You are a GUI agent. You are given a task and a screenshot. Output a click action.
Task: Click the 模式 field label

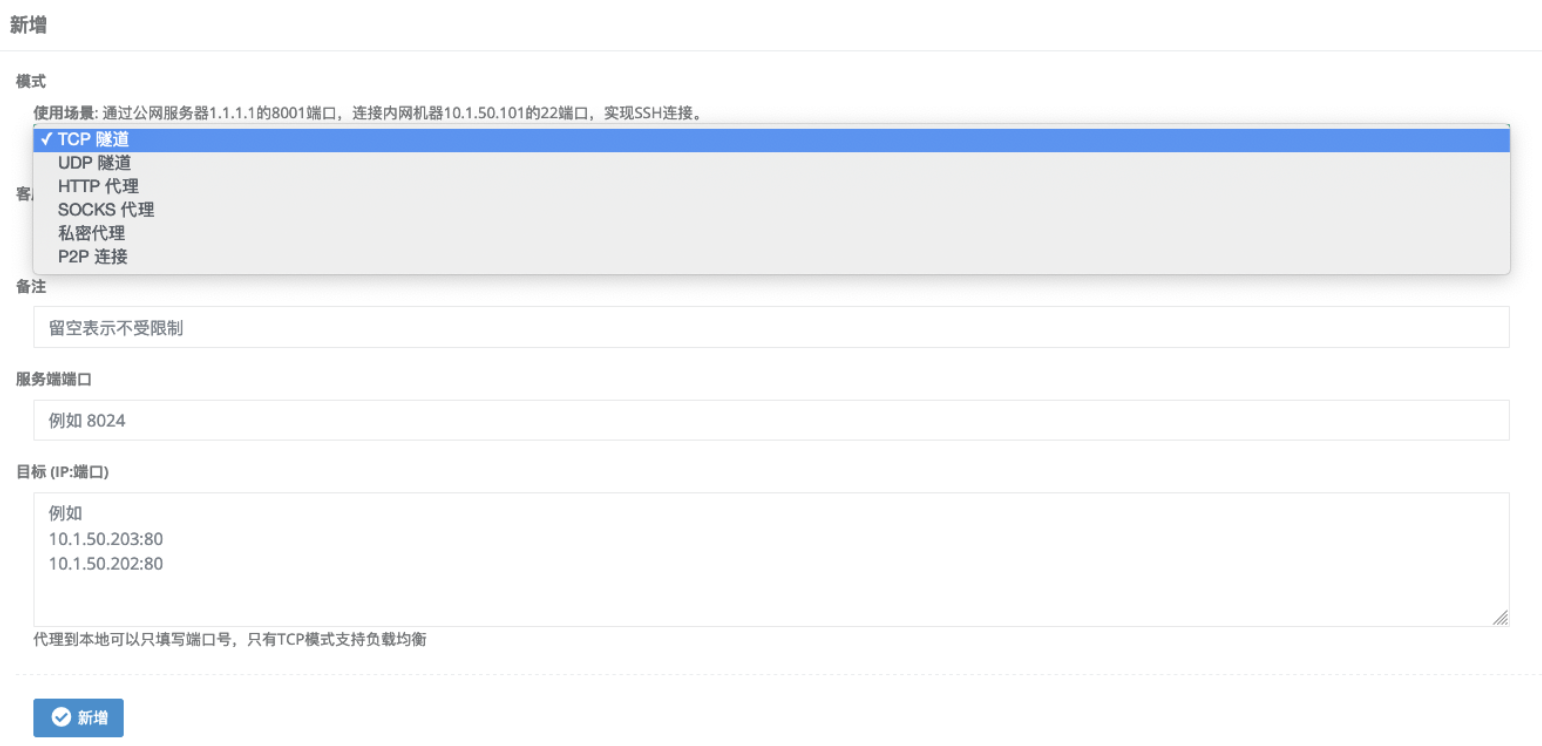click(x=31, y=81)
